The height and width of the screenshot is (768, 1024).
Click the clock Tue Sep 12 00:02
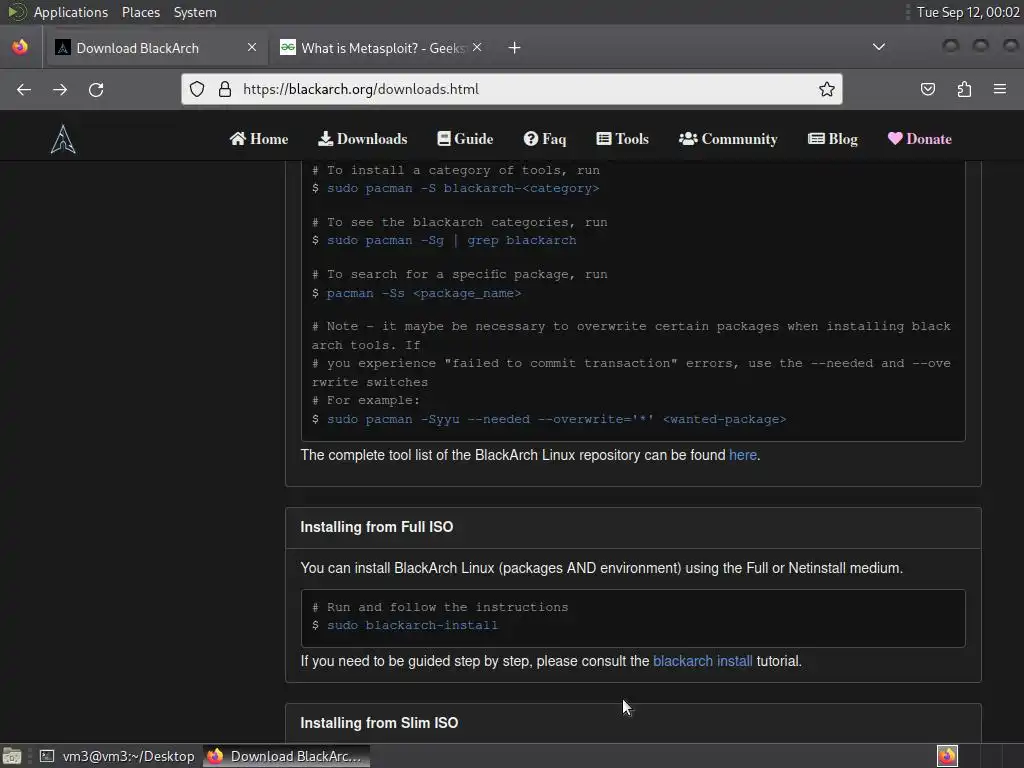click(968, 12)
